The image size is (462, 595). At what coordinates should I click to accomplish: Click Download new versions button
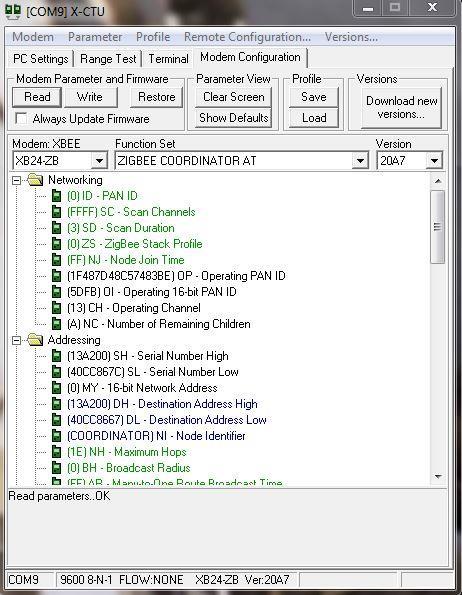coord(402,108)
